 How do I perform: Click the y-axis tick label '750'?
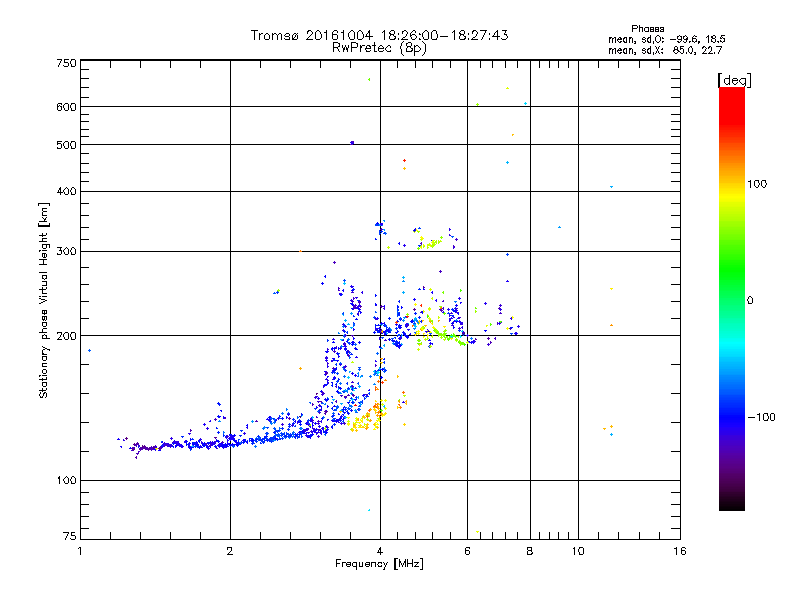pyautogui.click(x=66, y=63)
